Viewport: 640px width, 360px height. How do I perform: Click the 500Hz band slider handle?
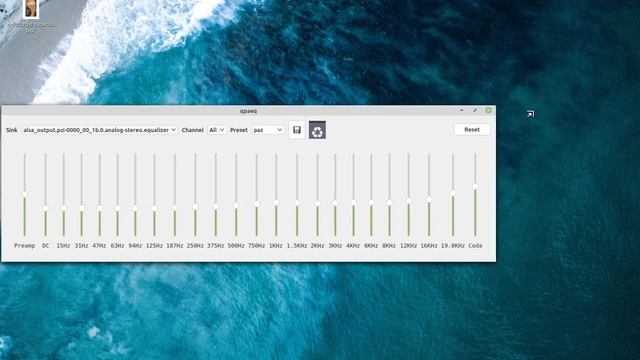click(x=236, y=206)
